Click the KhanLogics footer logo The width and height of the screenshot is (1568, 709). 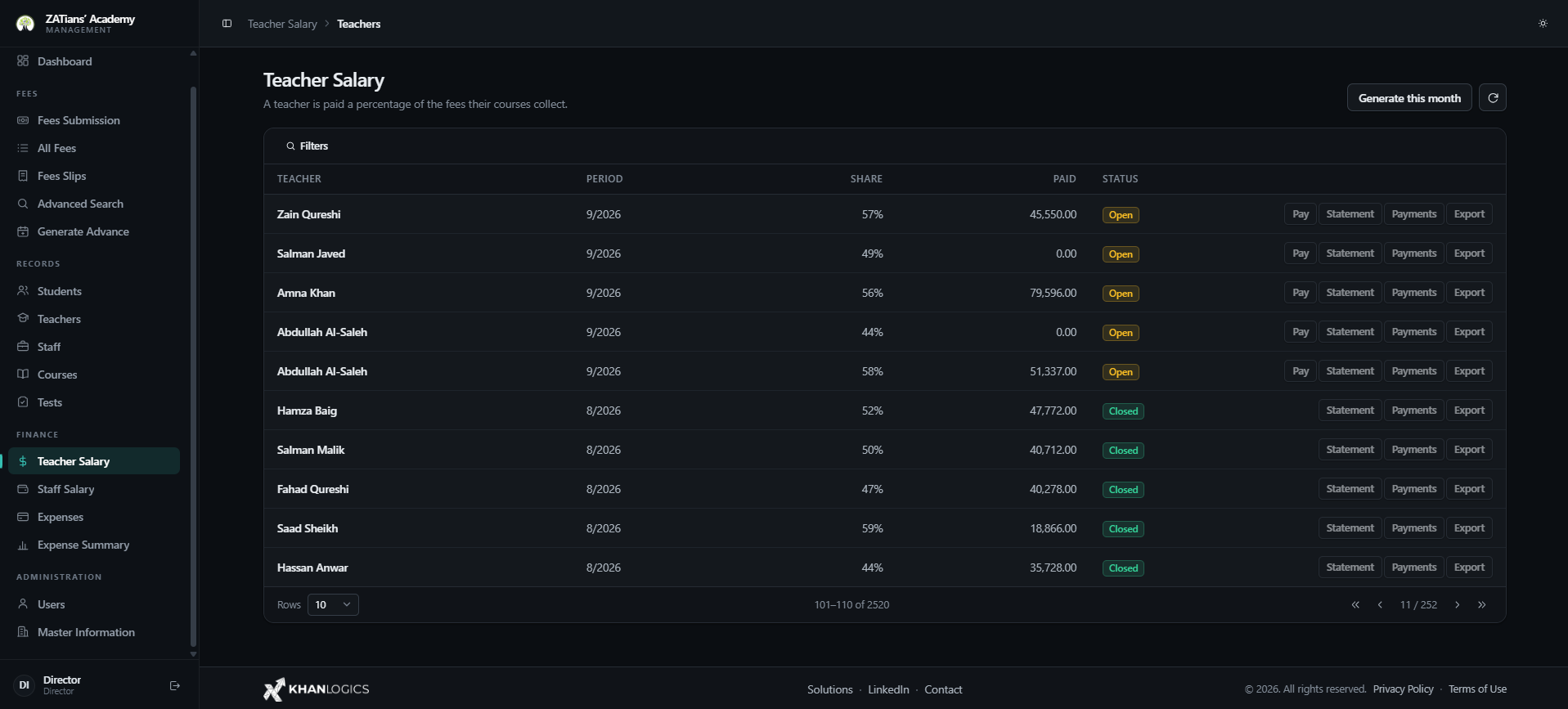coord(317,689)
